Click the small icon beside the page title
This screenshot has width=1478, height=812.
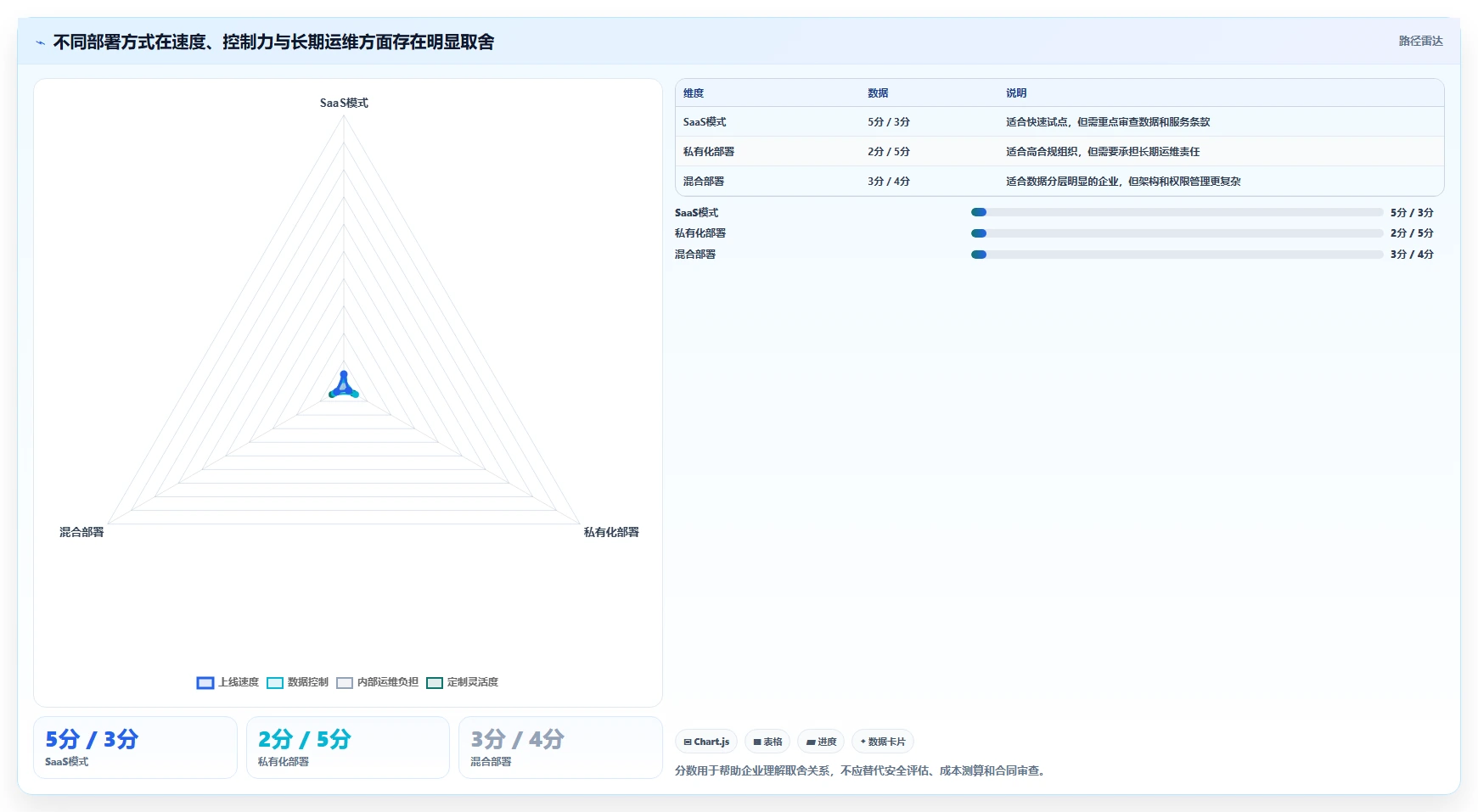[40, 42]
